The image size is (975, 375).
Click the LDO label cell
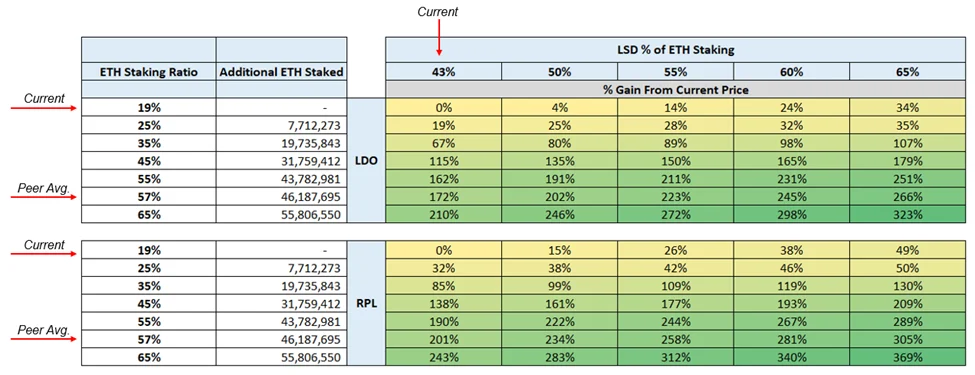click(366, 161)
